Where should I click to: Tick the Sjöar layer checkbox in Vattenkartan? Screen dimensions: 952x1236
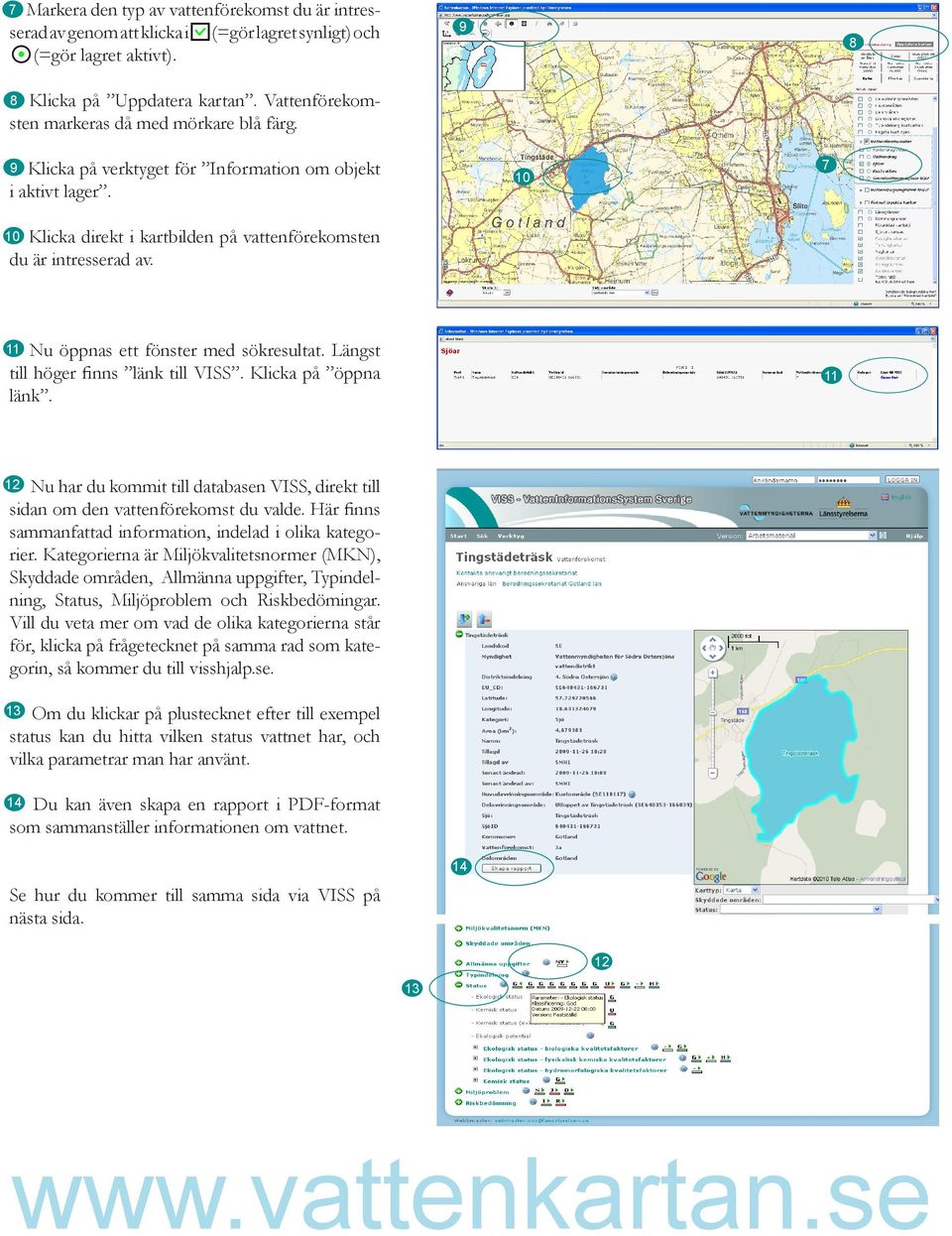861,164
